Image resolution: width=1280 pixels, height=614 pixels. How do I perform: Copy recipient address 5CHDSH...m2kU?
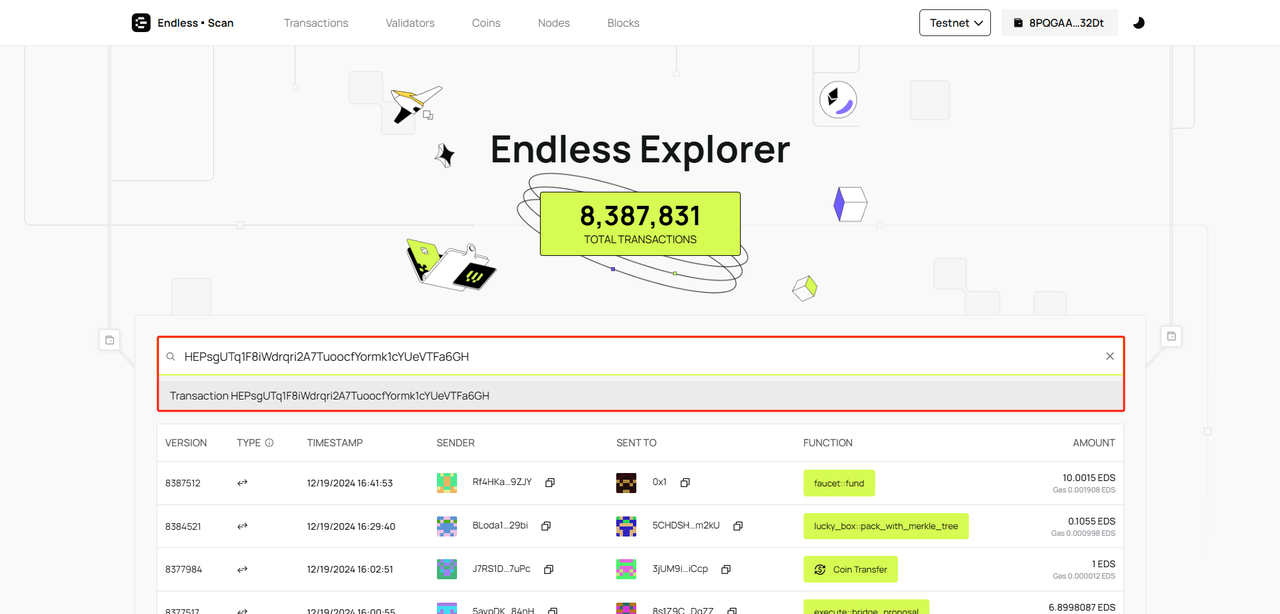[x=738, y=526]
